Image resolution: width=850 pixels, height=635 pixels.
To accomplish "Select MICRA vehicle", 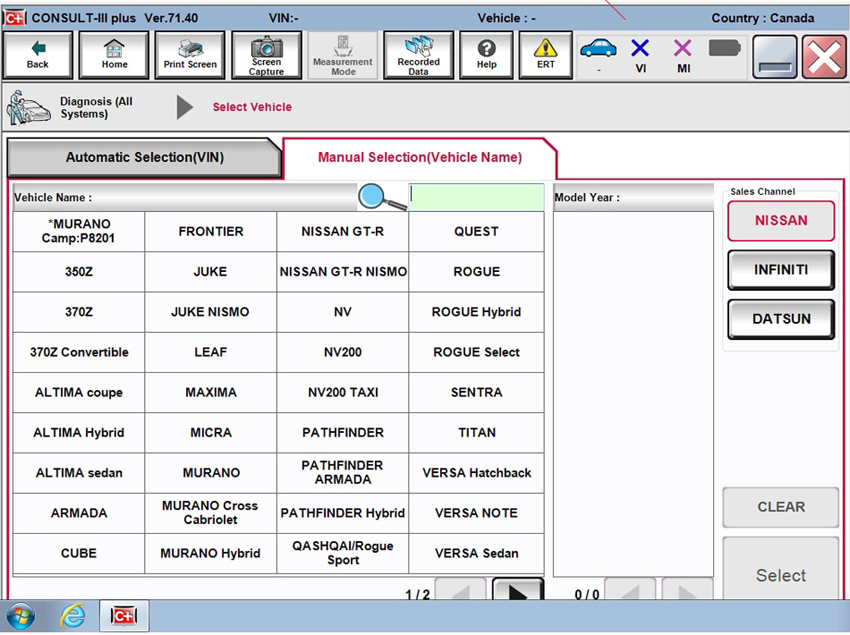I will (x=210, y=432).
